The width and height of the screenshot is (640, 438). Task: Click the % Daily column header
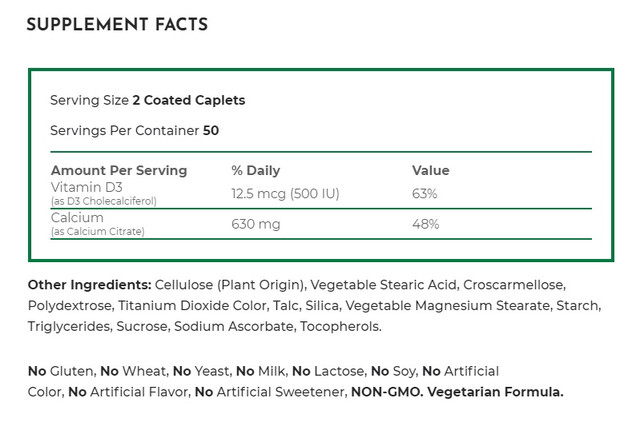pos(255,170)
